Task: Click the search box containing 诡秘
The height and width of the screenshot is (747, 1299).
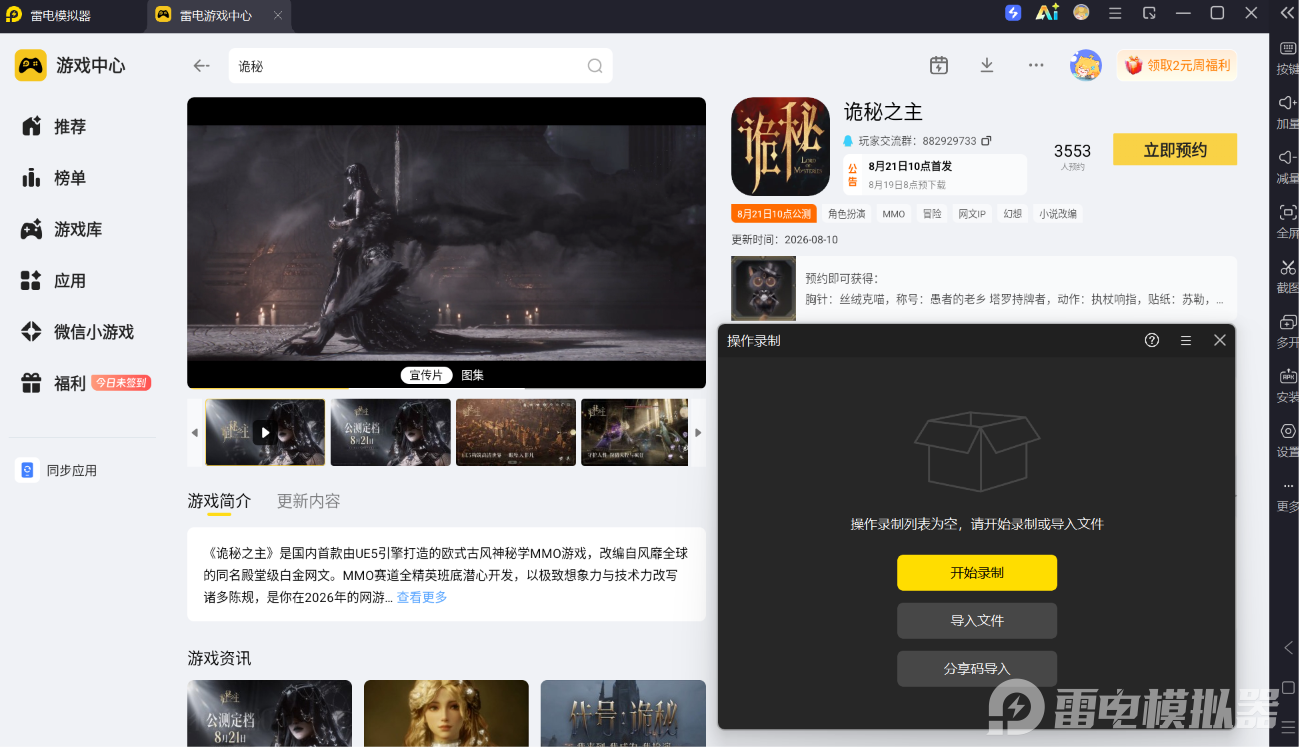Action: point(420,66)
